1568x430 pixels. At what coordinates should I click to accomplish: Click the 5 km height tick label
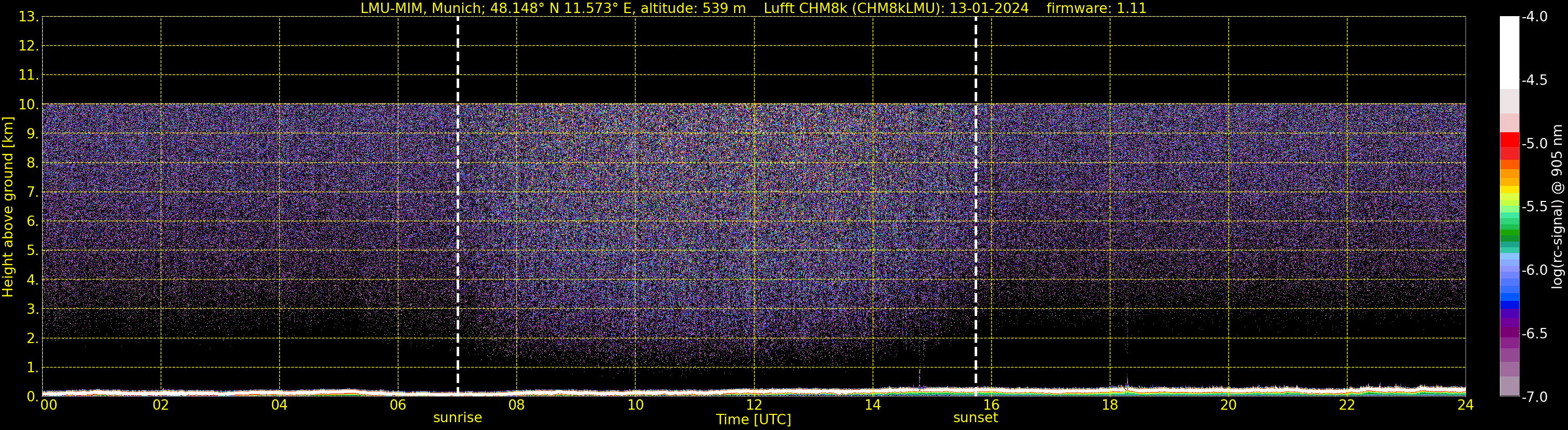(x=32, y=250)
